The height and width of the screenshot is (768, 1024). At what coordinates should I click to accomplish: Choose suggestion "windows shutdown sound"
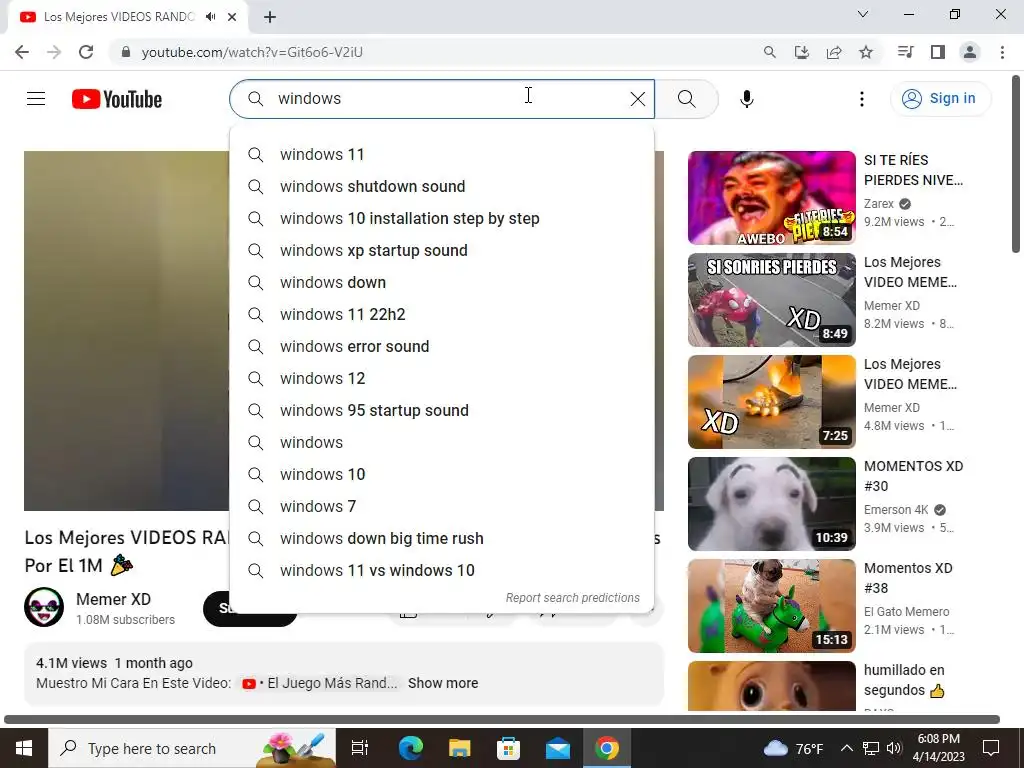tap(441, 187)
